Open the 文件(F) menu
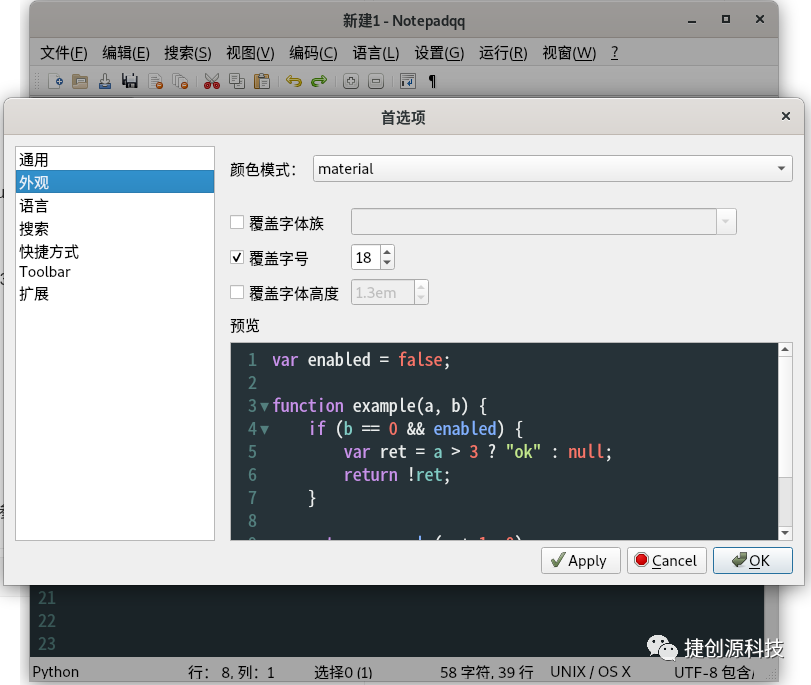The height and width of the screenshot is (685, 811). click(x=64, y=53)
